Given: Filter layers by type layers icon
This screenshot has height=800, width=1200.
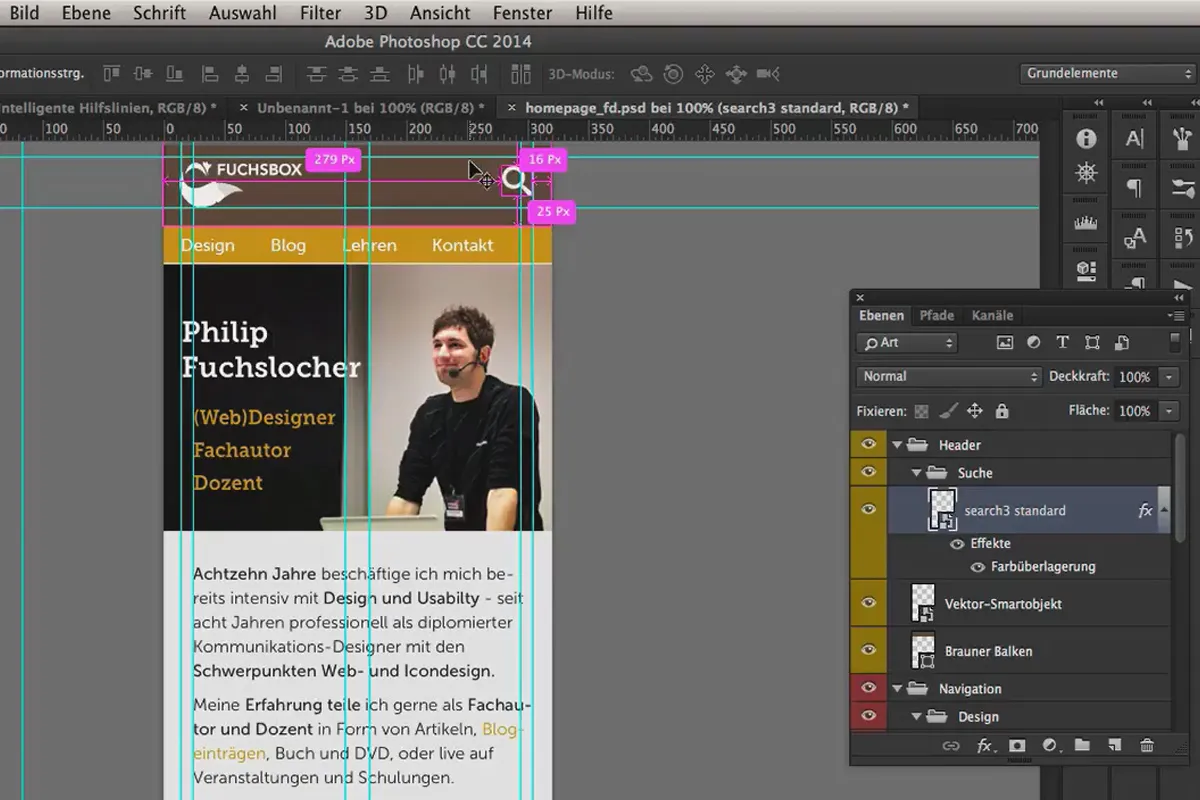Looking at the screenshot, I should tap(1062, 343).
